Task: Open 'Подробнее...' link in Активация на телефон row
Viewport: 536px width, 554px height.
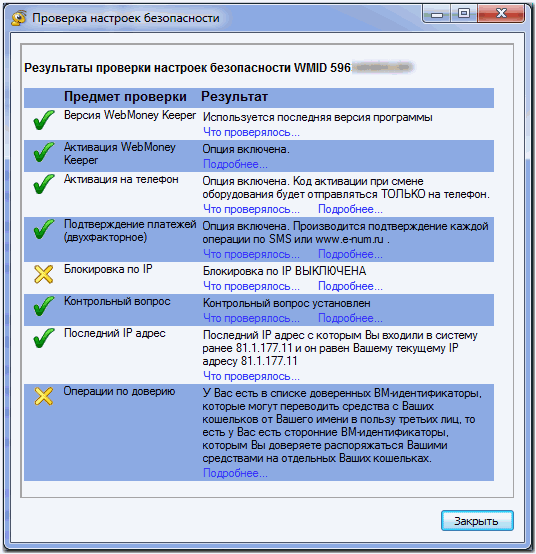Action: coord(350,209)
